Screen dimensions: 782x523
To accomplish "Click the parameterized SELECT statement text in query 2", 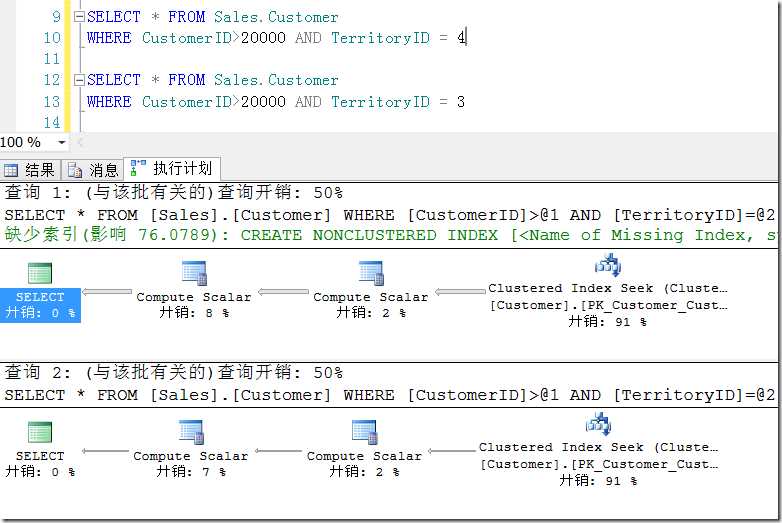I will (x=390, y=395).
